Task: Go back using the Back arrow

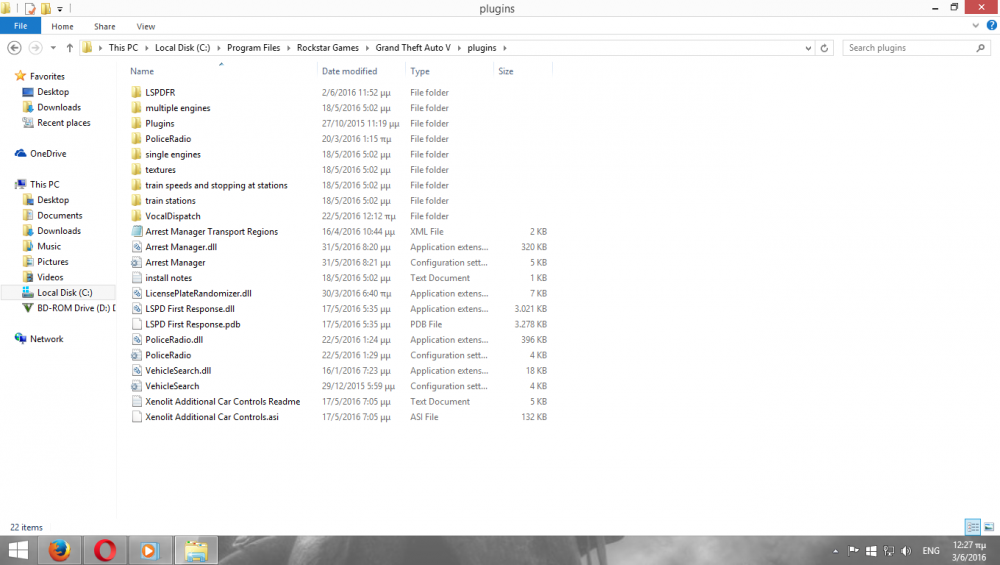Action: pyautogui.click(x=14, y=48)
